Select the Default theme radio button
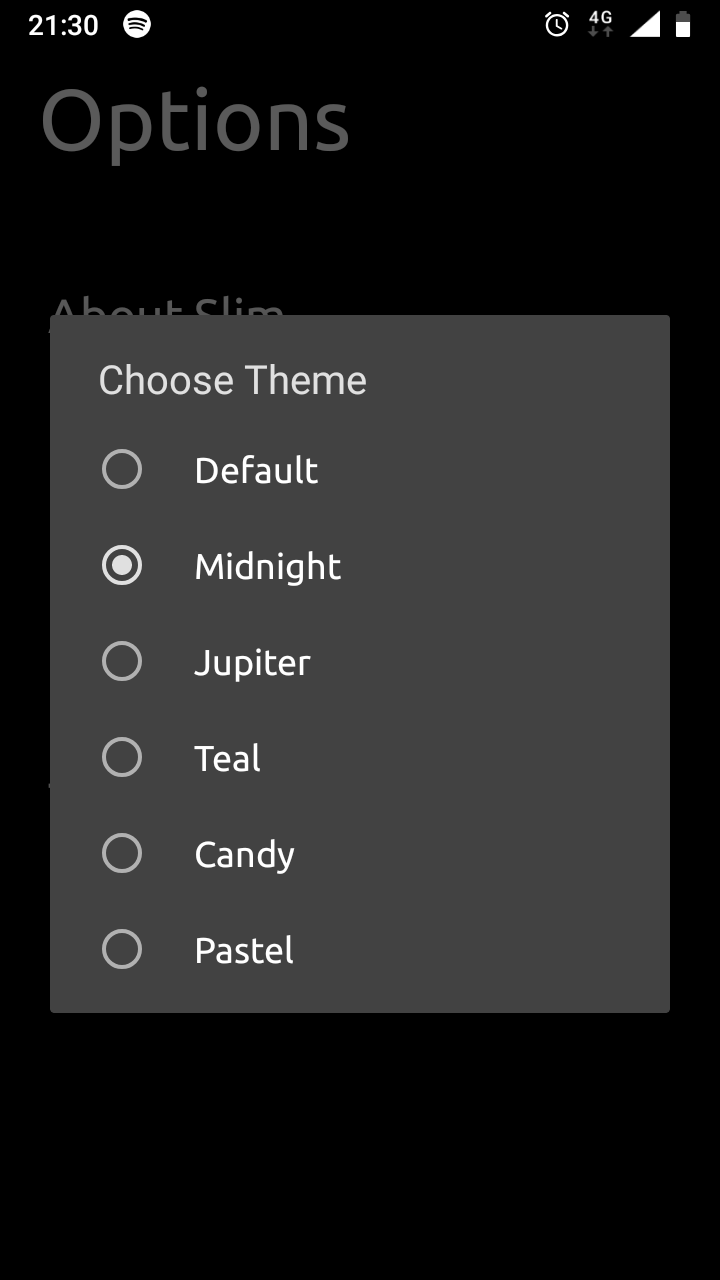 (x=122, y=470)
